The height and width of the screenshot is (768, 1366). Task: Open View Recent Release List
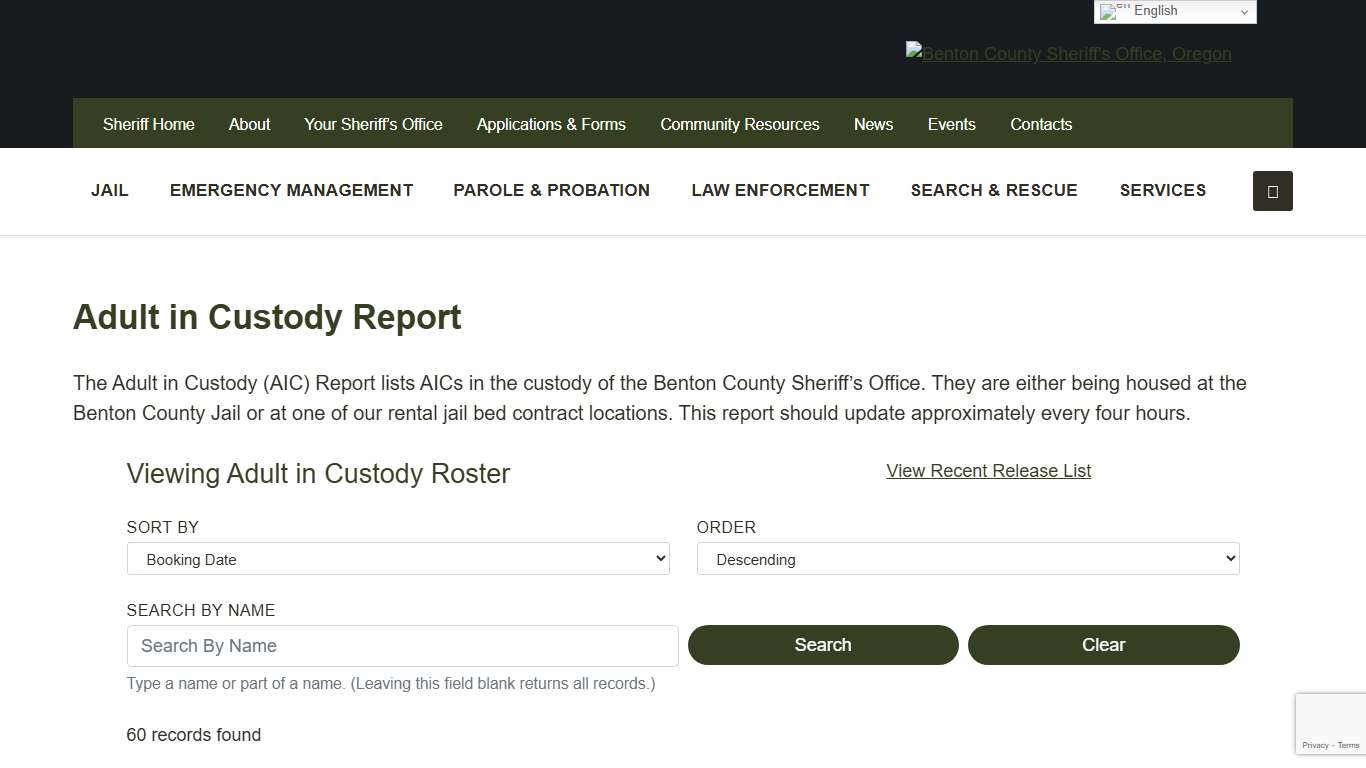988,470
